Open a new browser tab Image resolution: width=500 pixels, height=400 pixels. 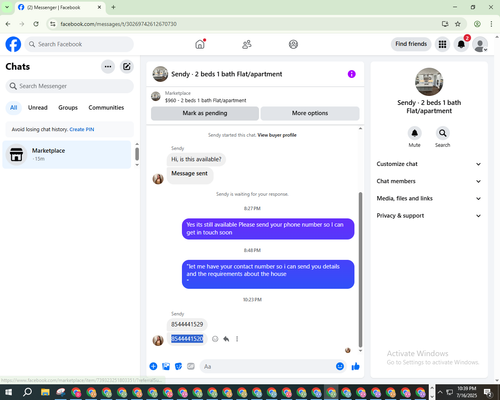click(x=113, y=7)
